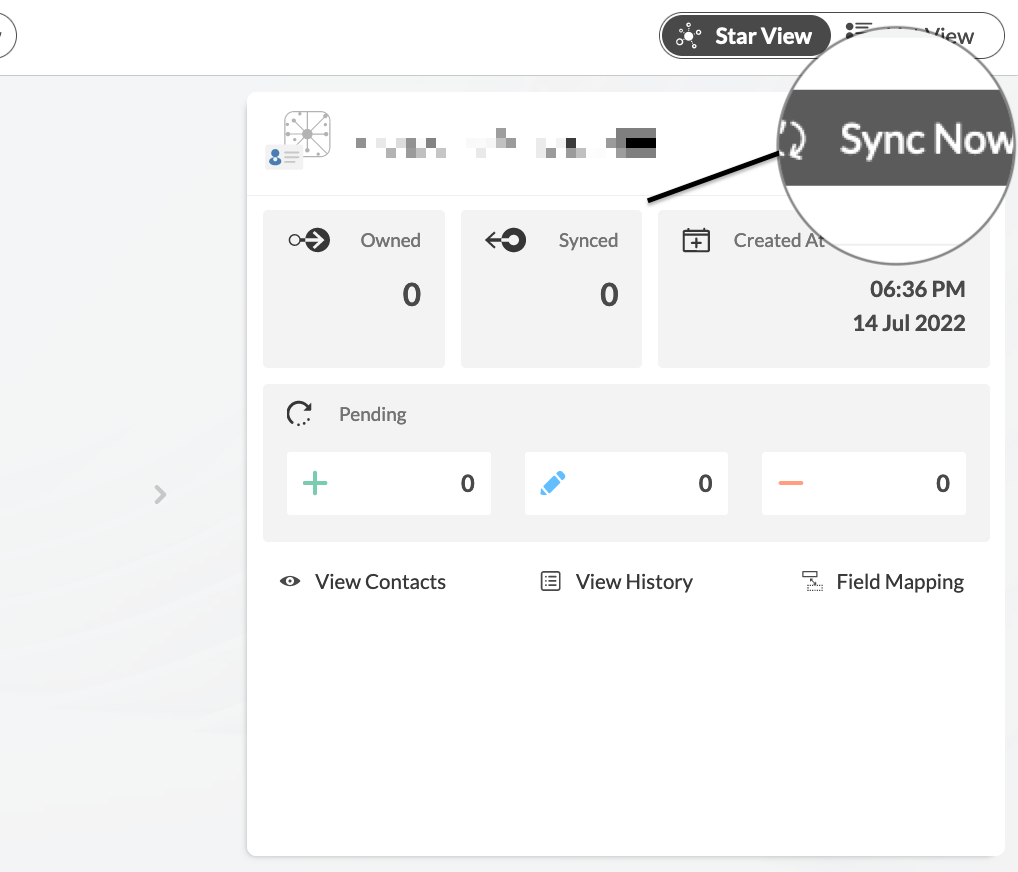Click the blue pencil pending edits icon

pos(553,484)
